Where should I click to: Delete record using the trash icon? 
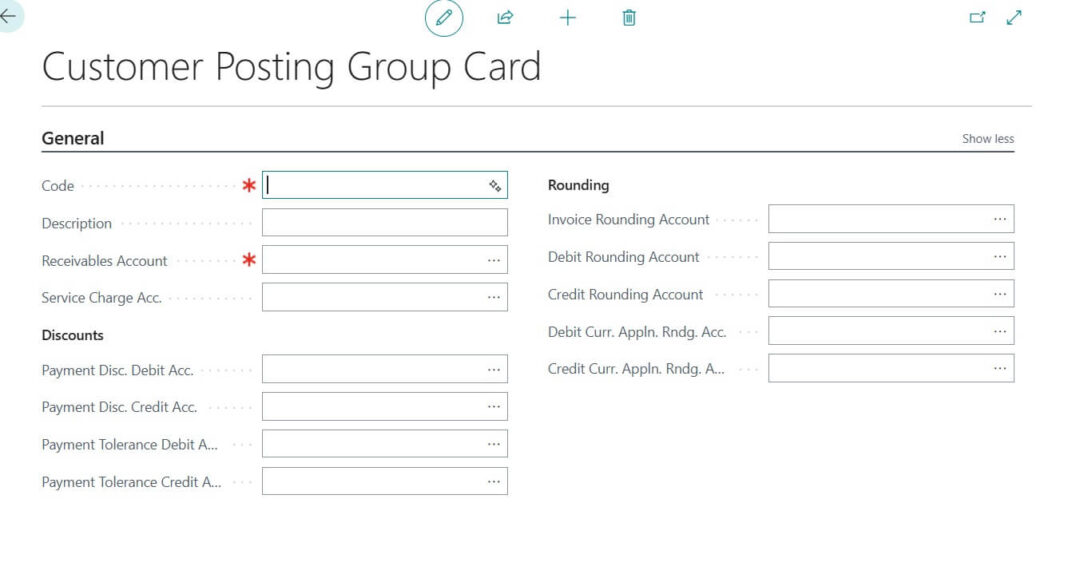coord(629,18)
